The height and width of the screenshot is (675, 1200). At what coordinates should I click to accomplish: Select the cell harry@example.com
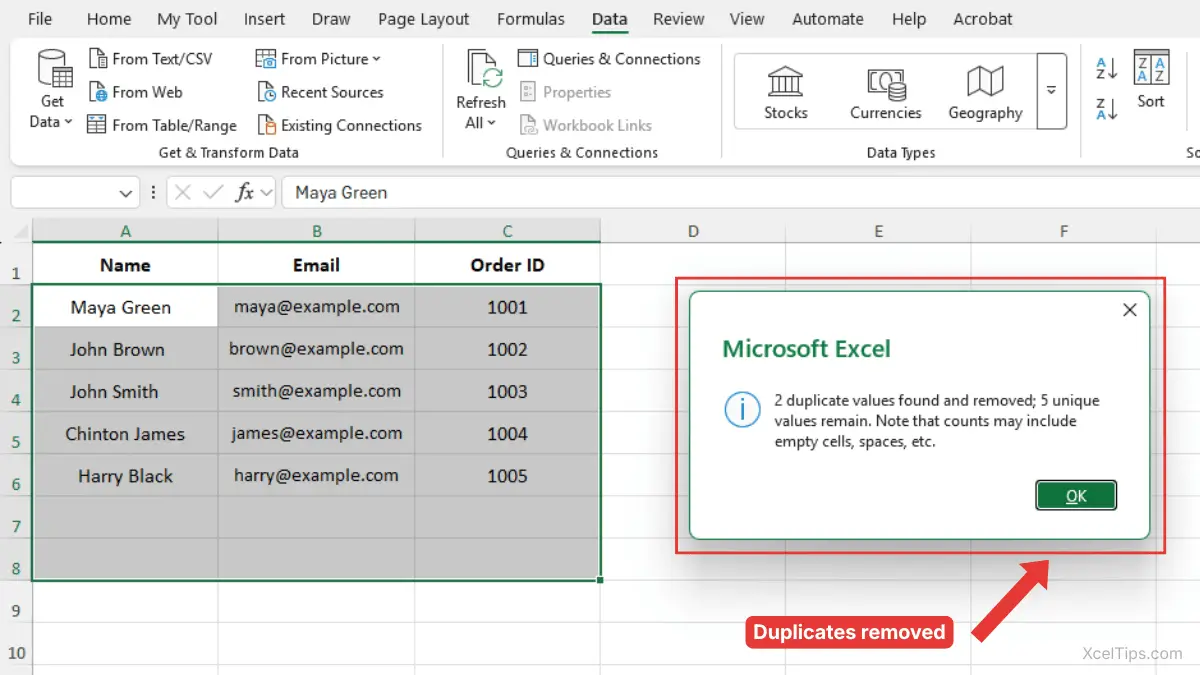tap(316, 476)
